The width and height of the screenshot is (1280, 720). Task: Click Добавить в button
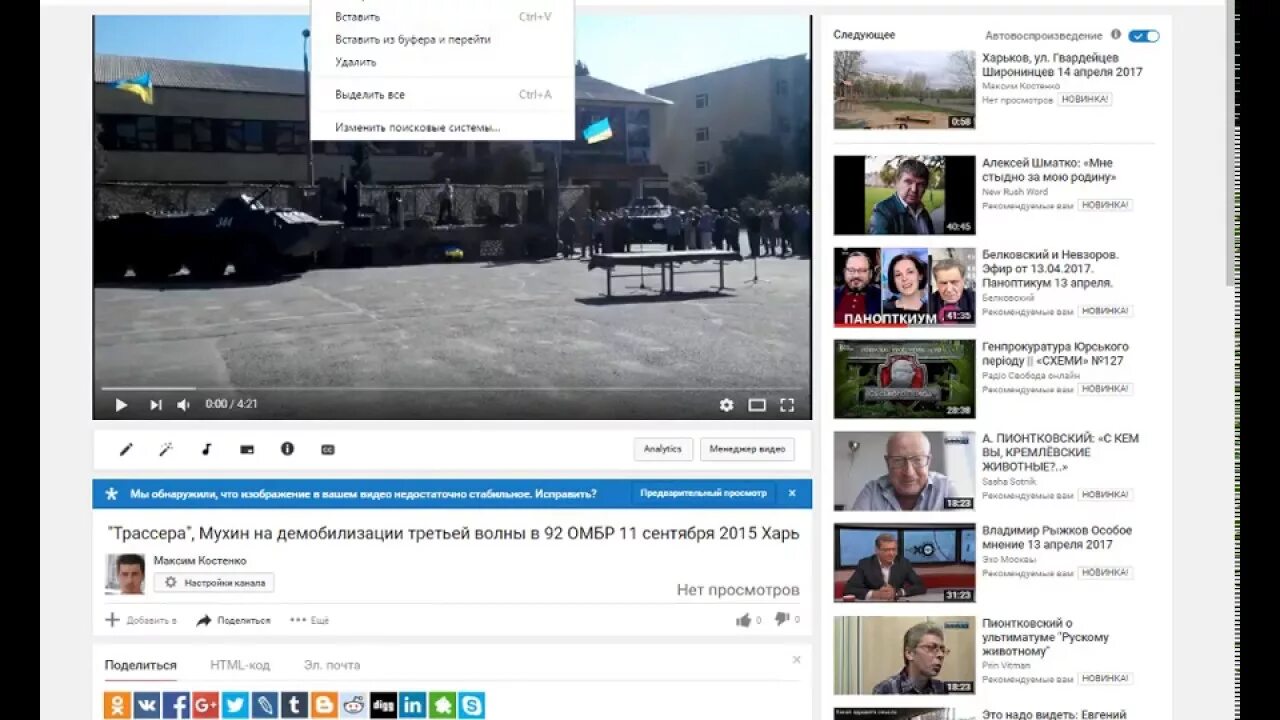point(141,620)
